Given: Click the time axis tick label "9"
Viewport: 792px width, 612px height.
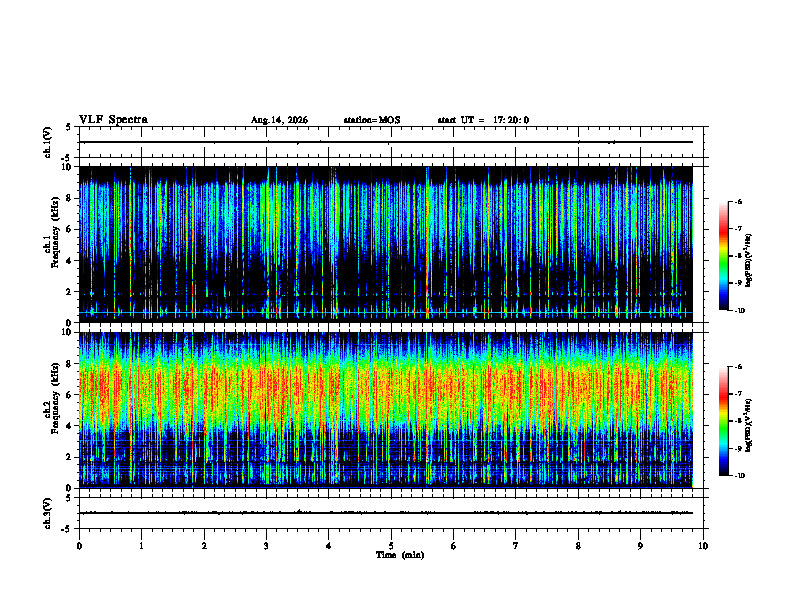Looking at the screenshot, I should (640, 546).
